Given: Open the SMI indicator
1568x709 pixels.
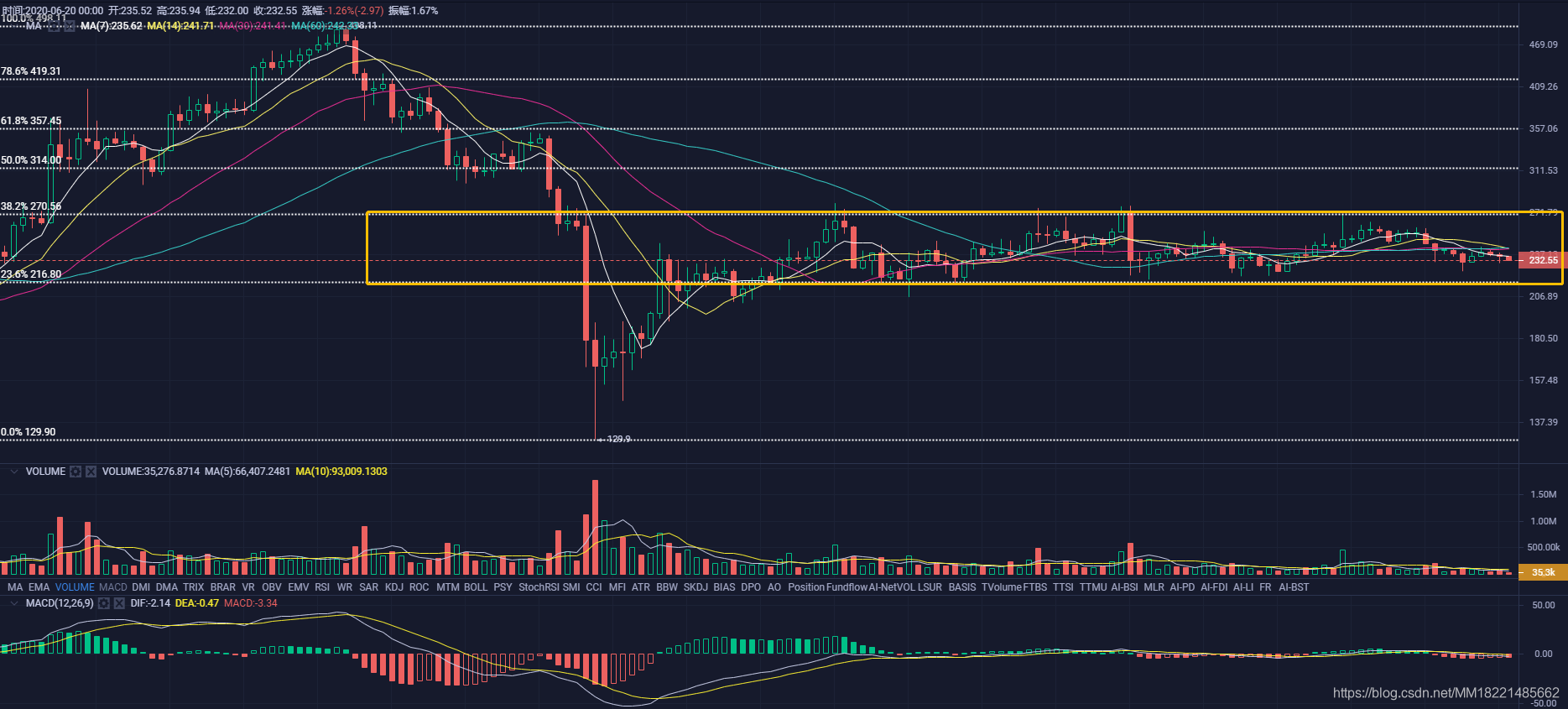Looking at the screenshot, I should (x=571, y=587).
